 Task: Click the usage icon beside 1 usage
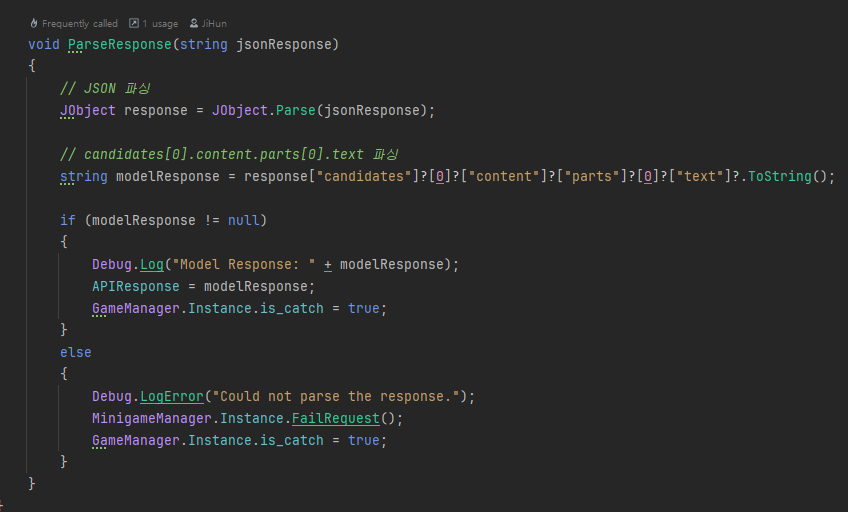(x=133, y=23)
